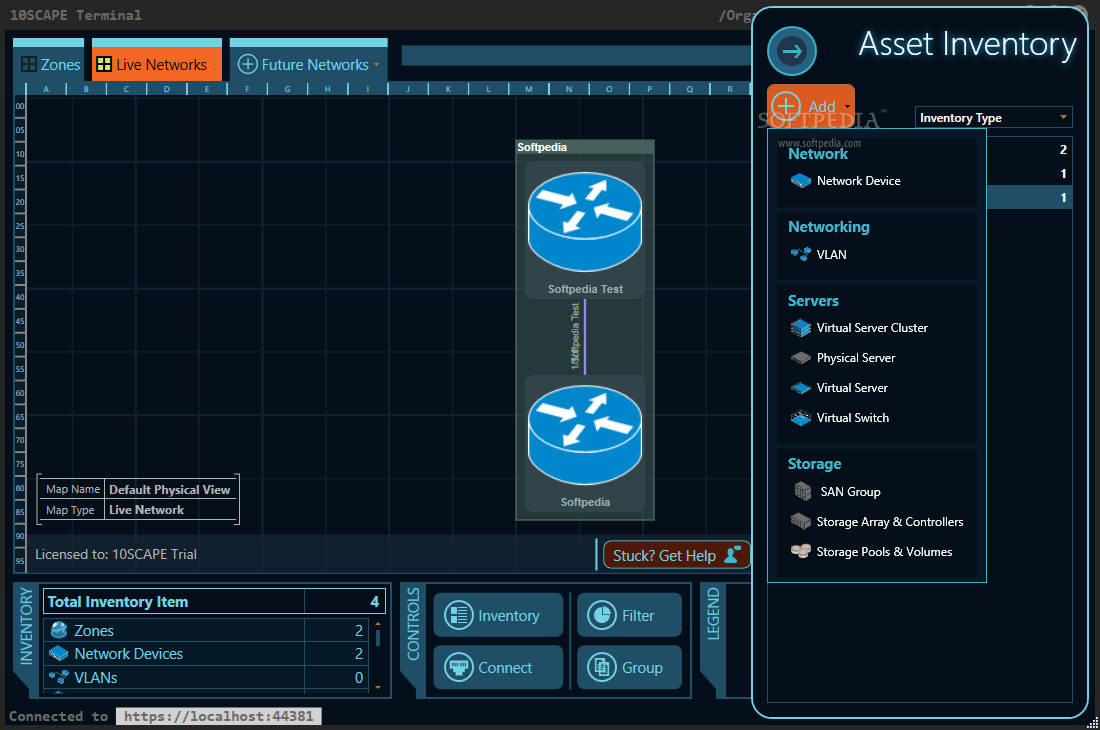Click the Zones globe icon in inventory

(x=59, y=630)
